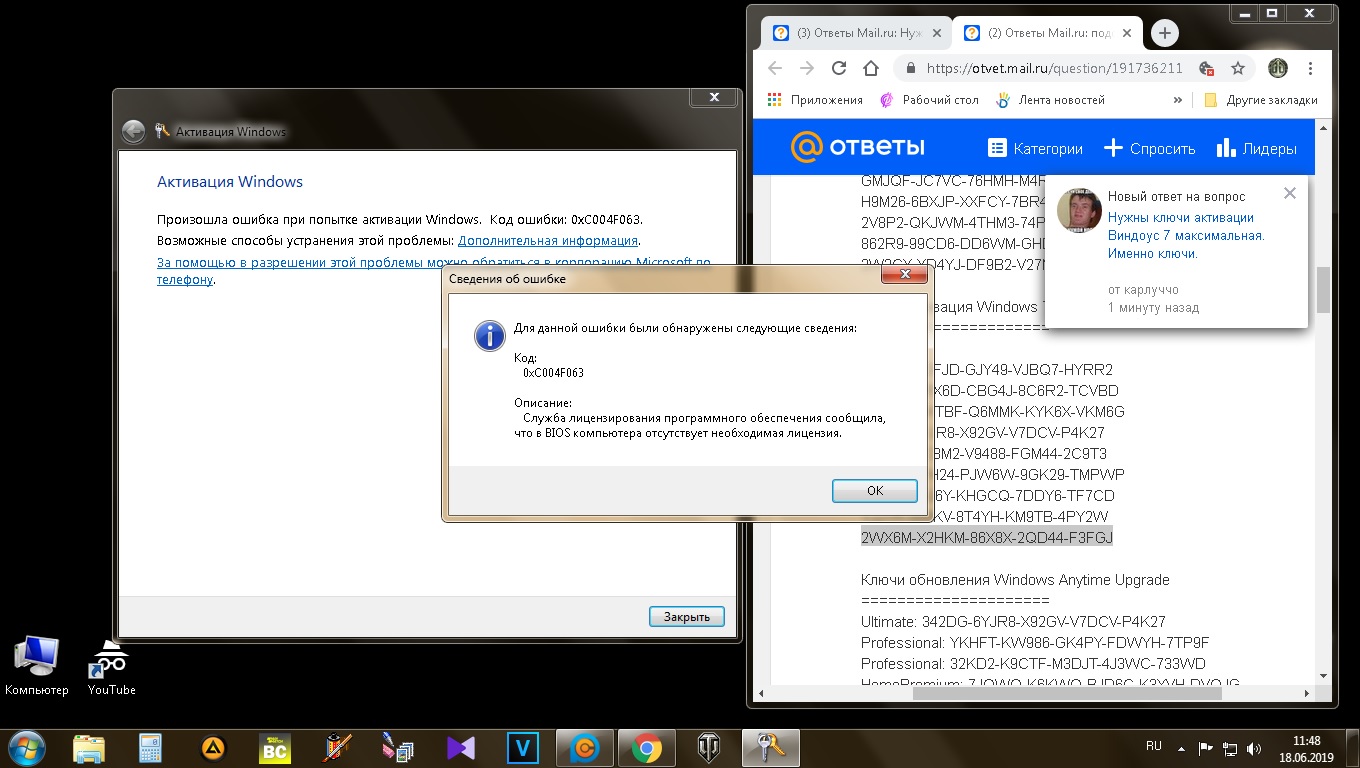Screen dimensions: 1360x768
Task: Open the Дополнительная информация link
Action: 548,241
